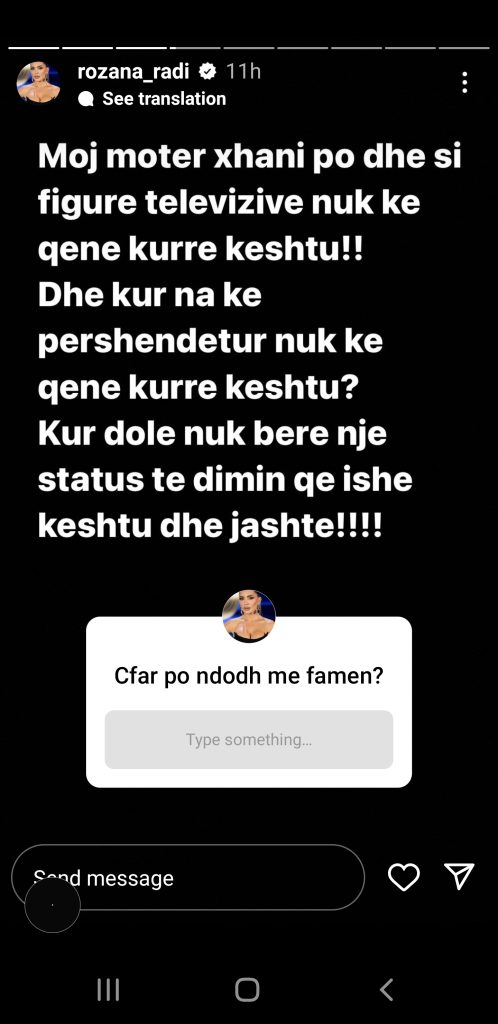Tap rozana_radi's profile picture at top
This screenshot has height=1024, width=498.
click(x=39, y=83)
